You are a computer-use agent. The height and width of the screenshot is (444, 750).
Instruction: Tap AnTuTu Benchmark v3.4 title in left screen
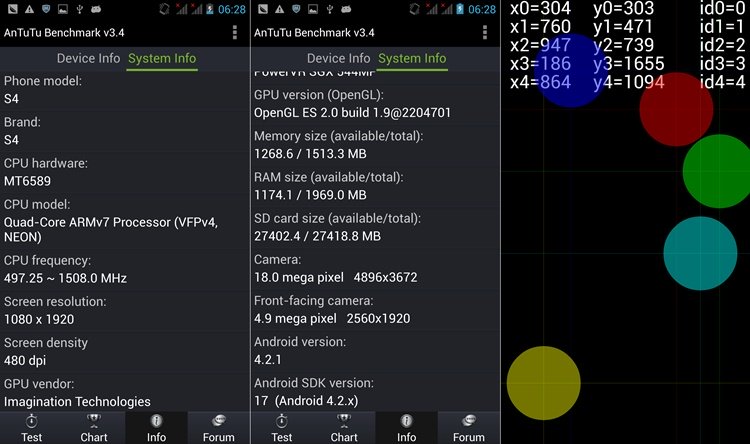tap(64, 33)
